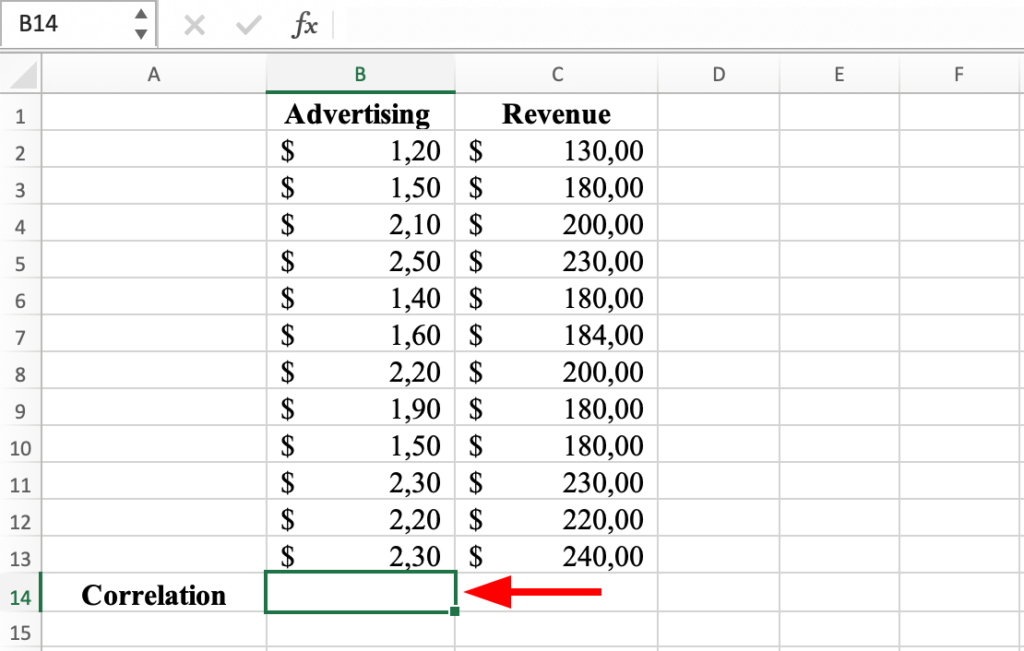1024x651 pixels.
Task: Select the cell containing 1,20
Action: (360, 151)
